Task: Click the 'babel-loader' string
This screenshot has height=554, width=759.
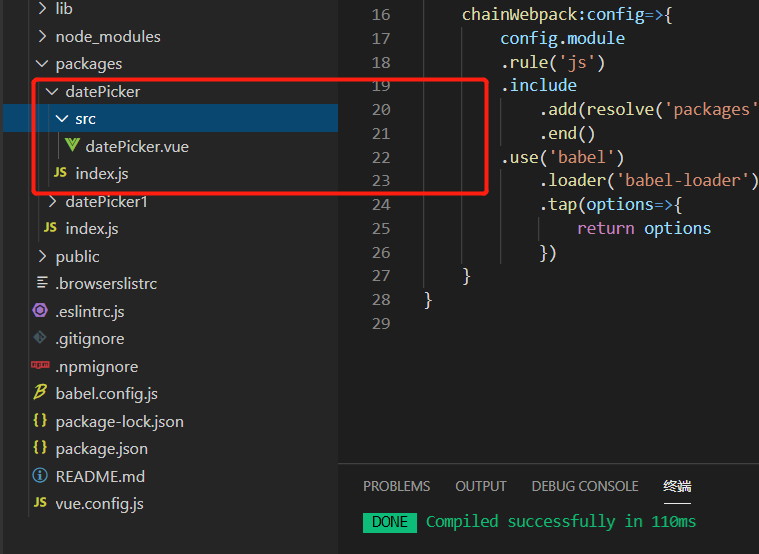Action: tap(682, 181)
